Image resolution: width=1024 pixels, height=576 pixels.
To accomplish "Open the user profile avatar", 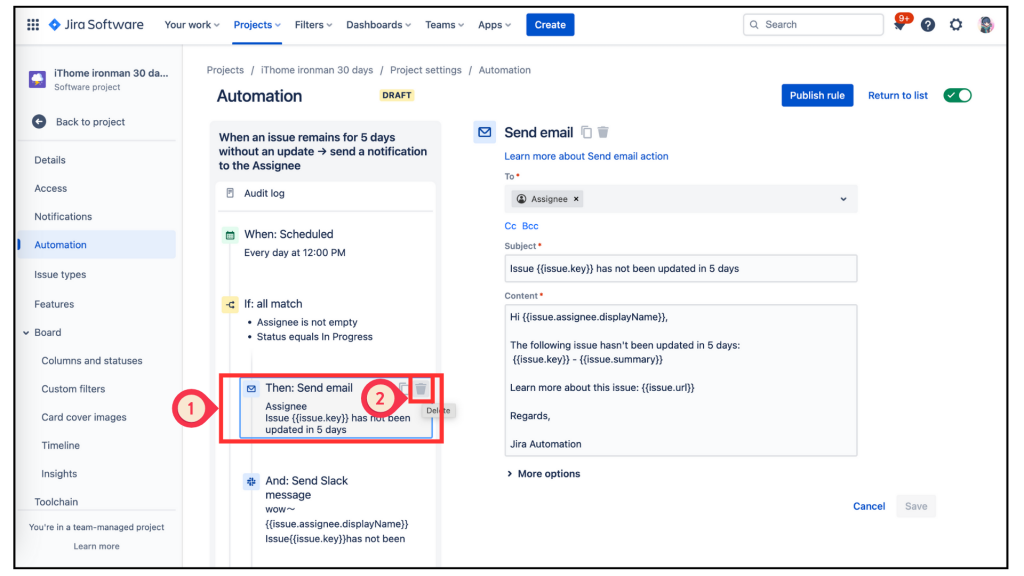I will coord(985,25).
